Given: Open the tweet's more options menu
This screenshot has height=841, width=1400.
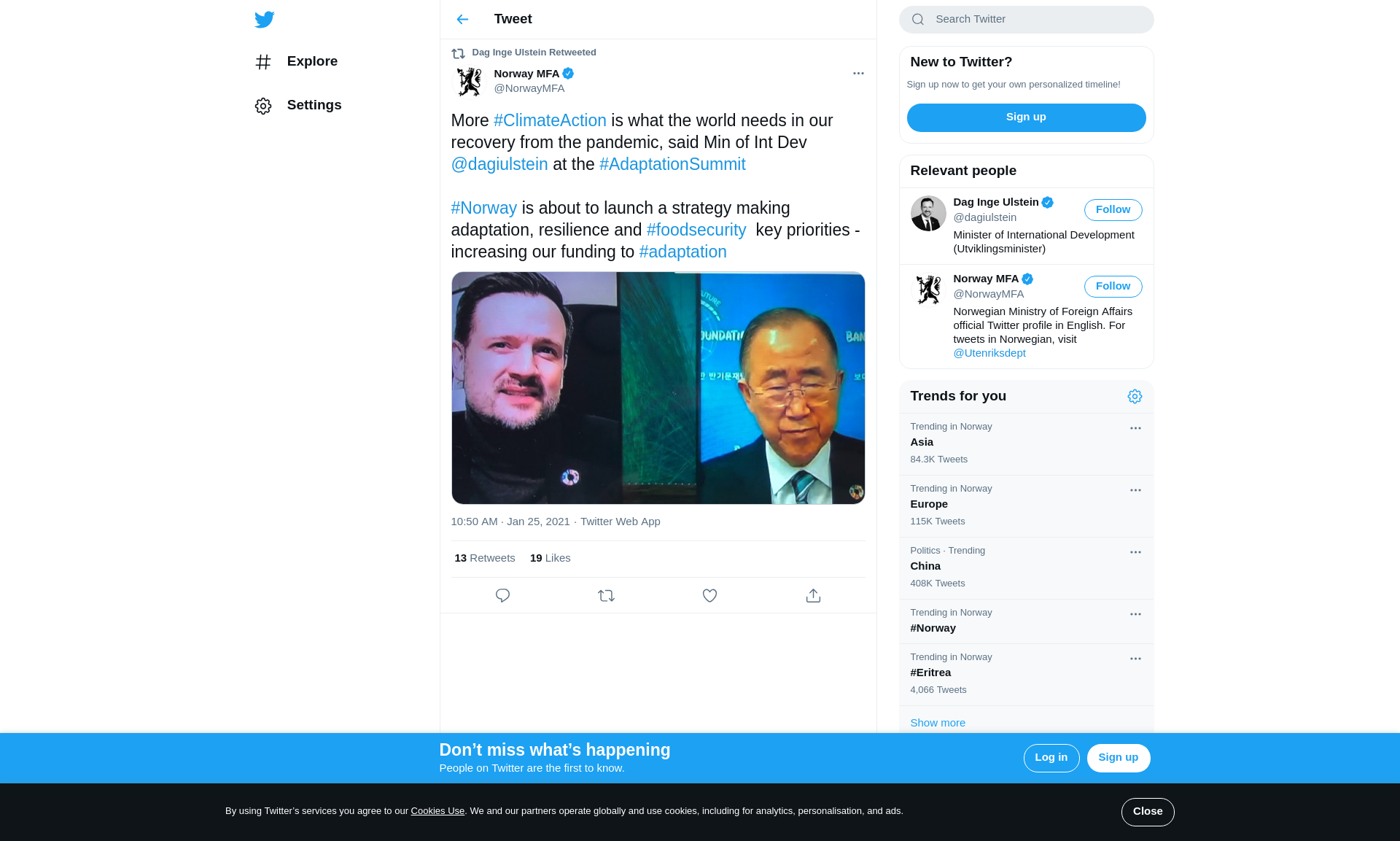Looking at the screenshot, I should 858,74.
